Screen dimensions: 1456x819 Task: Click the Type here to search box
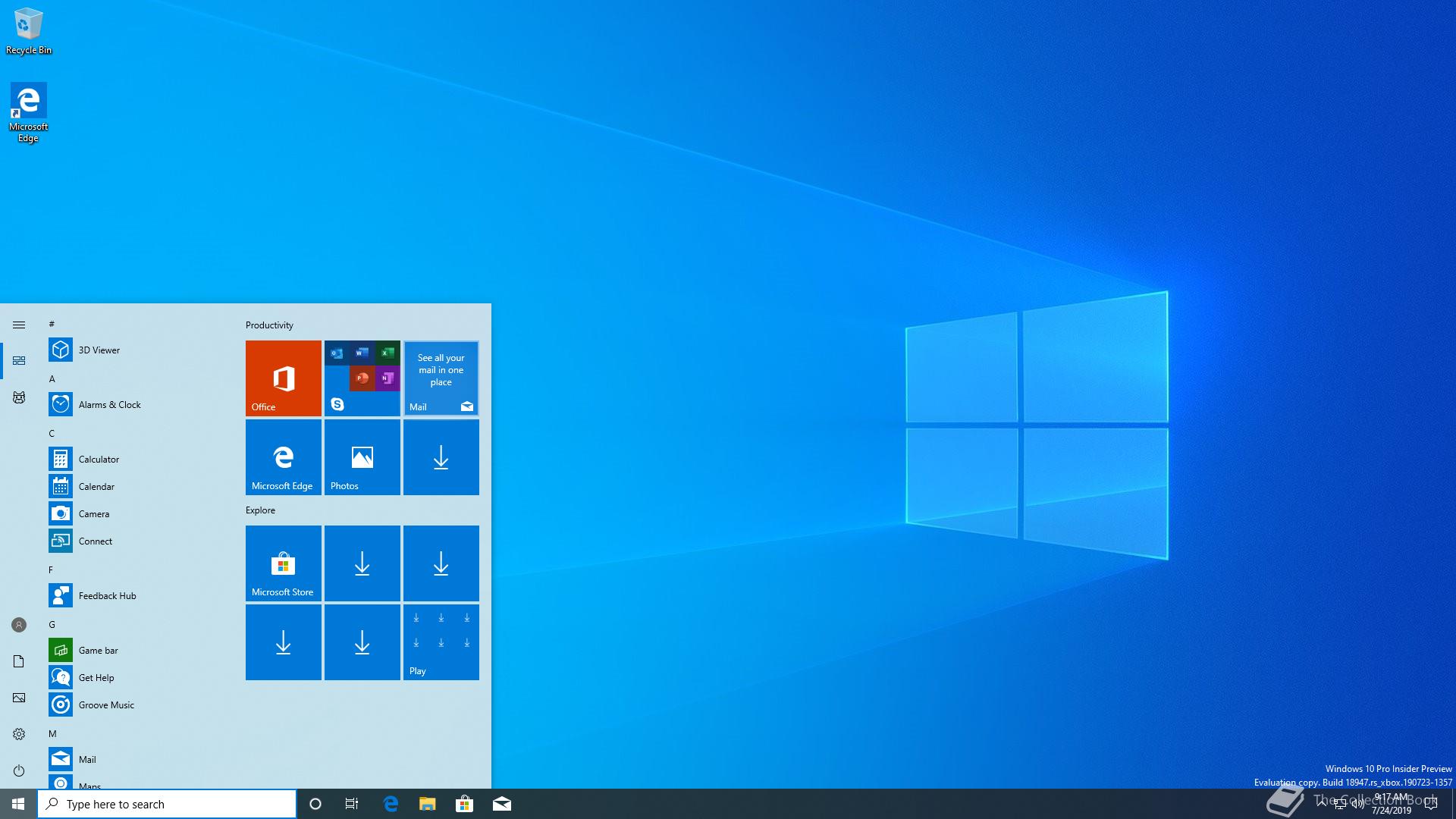coord(167,804)
